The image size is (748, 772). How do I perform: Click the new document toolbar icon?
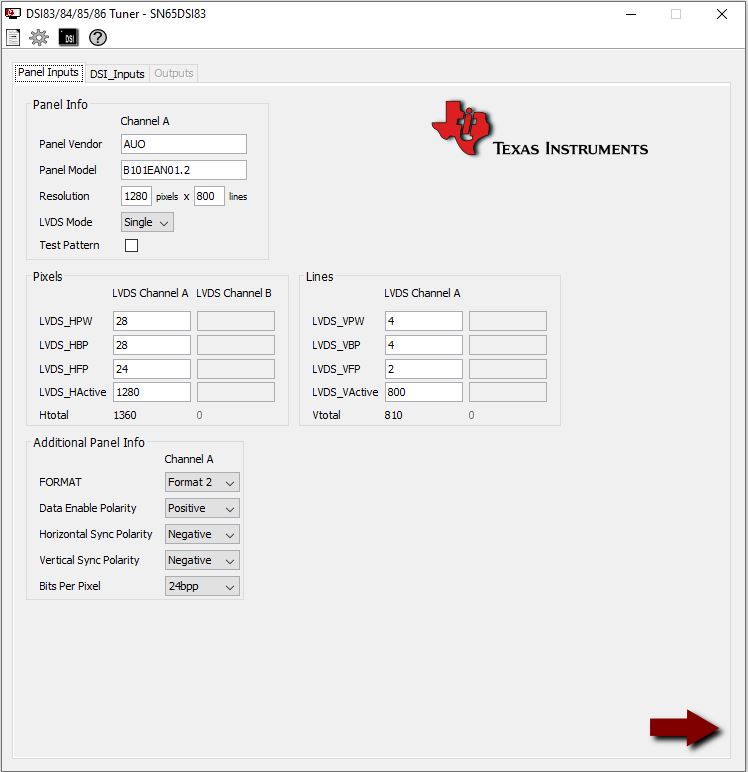pos(13,37)
